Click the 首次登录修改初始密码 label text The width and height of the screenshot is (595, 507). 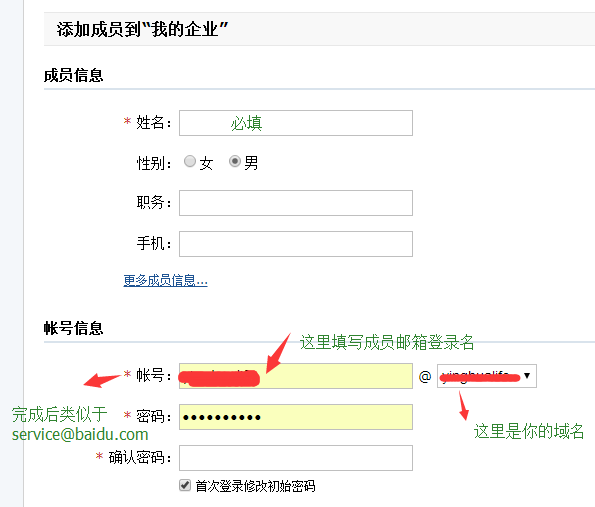click(255, 486)
